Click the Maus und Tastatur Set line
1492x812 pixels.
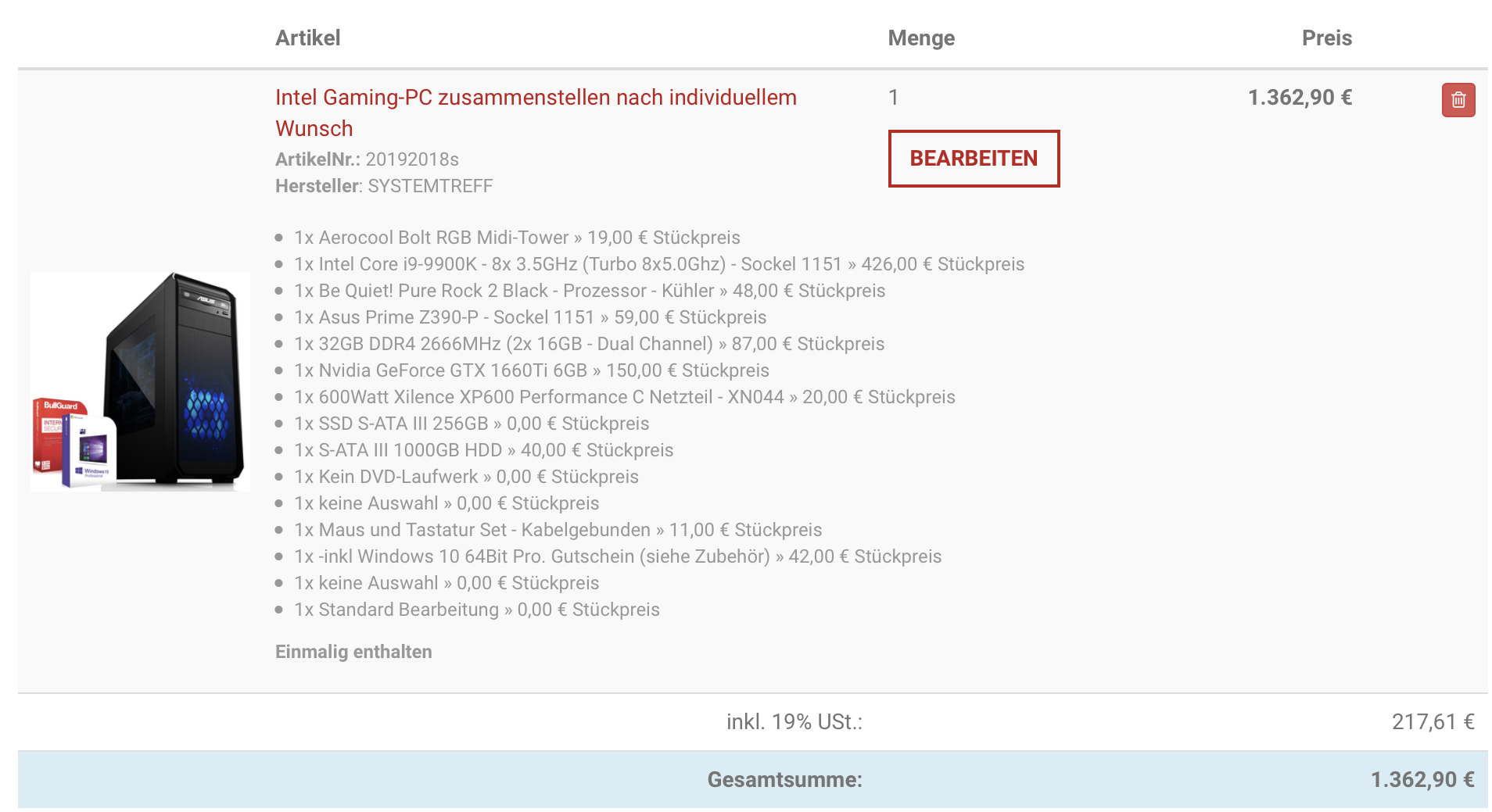[558, 530]
